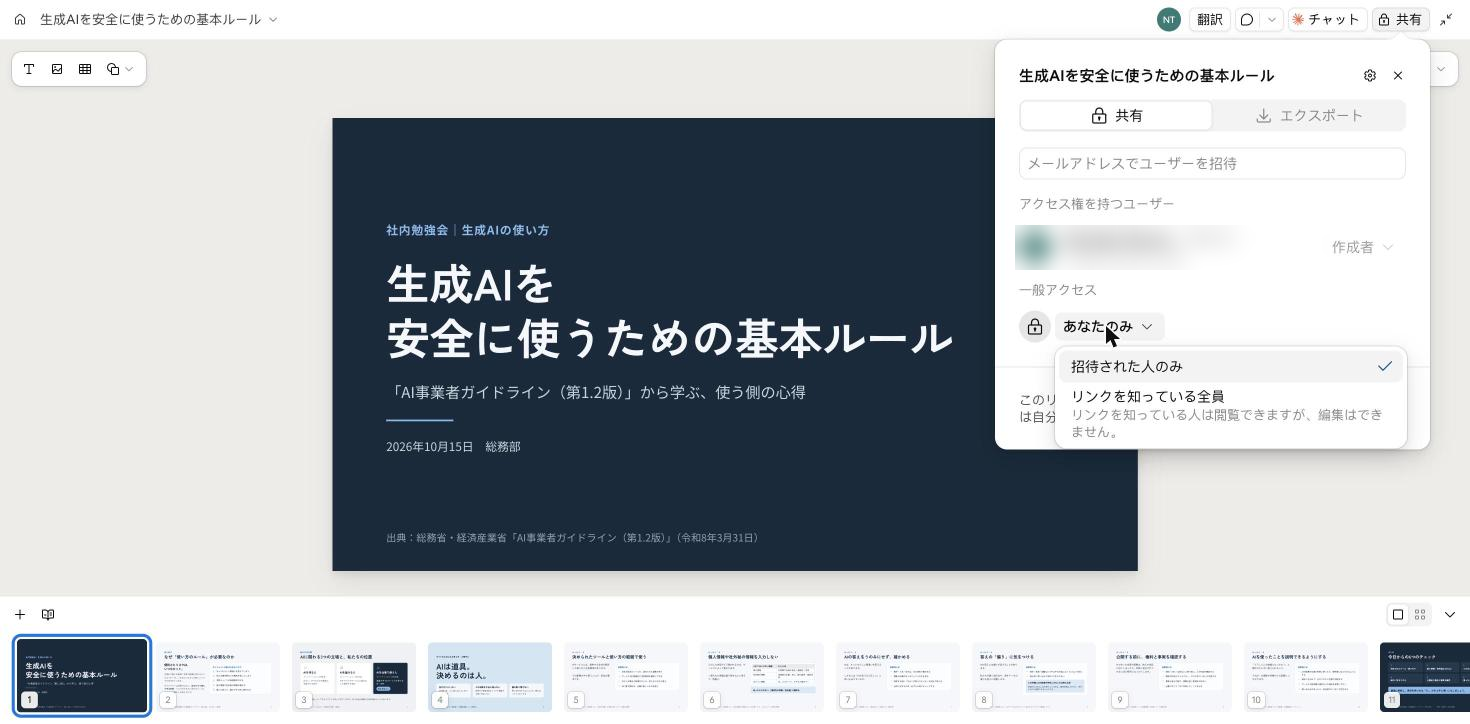Open slide 6 thumbnail
This screenshot has height=724, width=1470.
pos(762,677)
